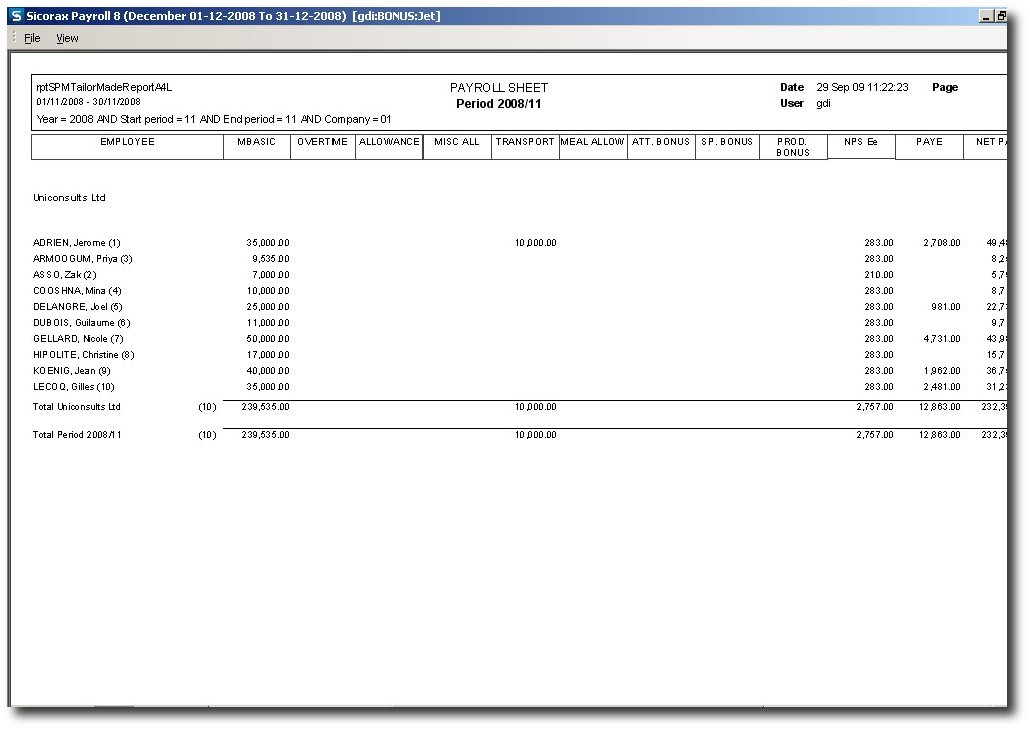Click the EMPLOYEE column header

(127, 142)
